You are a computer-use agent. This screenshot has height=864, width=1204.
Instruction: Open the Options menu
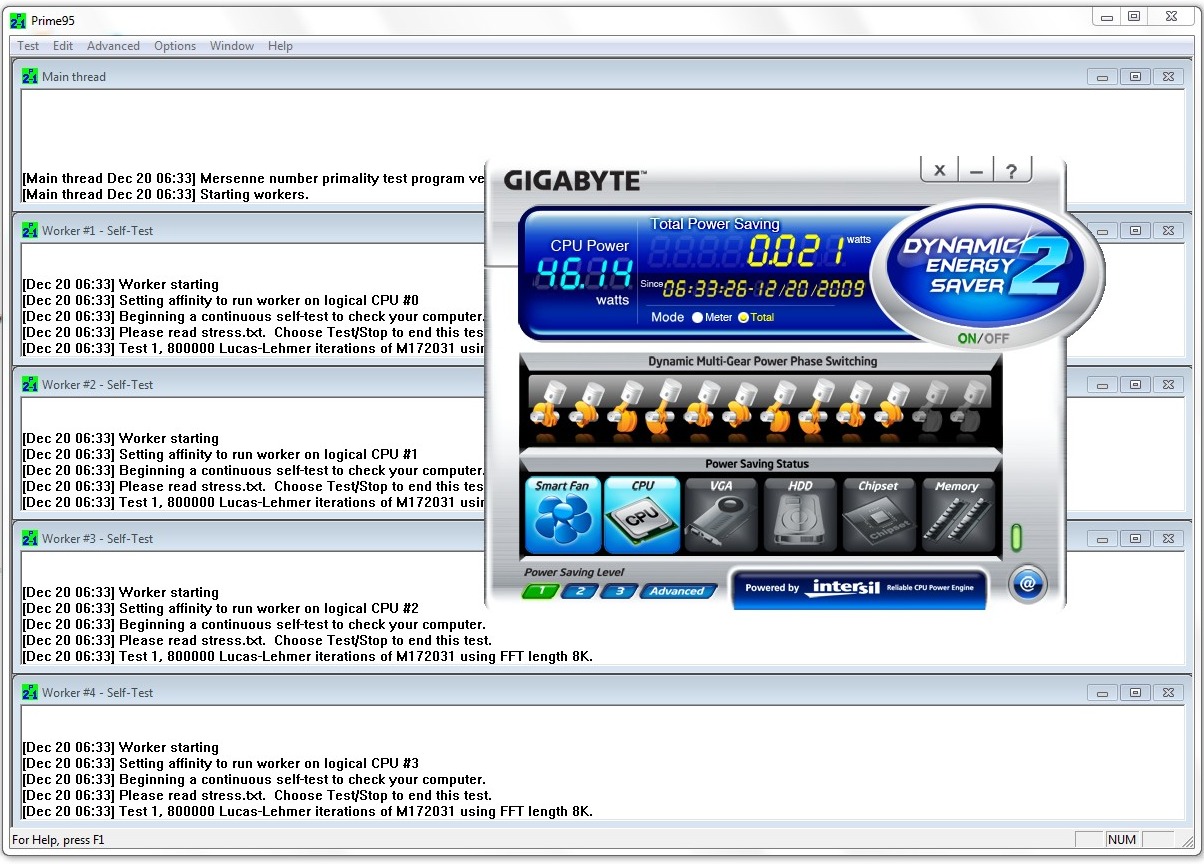(x=175, y=46)
